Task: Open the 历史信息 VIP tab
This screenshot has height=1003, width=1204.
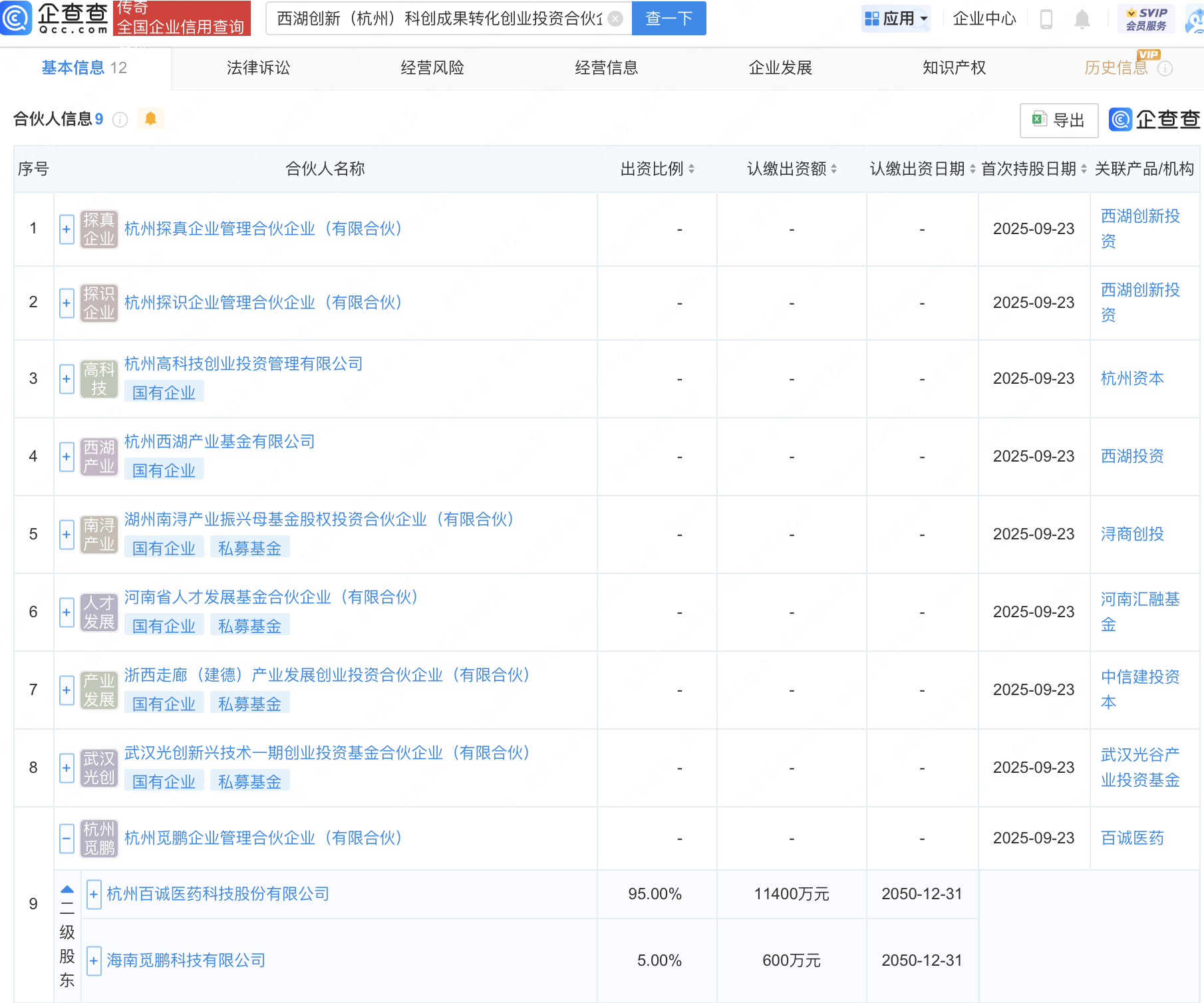Action: (1116, 68)
